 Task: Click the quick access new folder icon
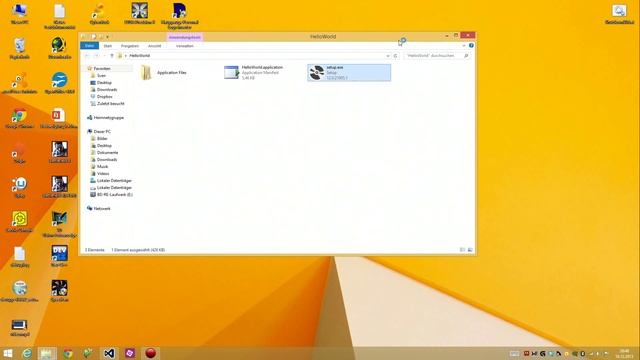(101, 37)
